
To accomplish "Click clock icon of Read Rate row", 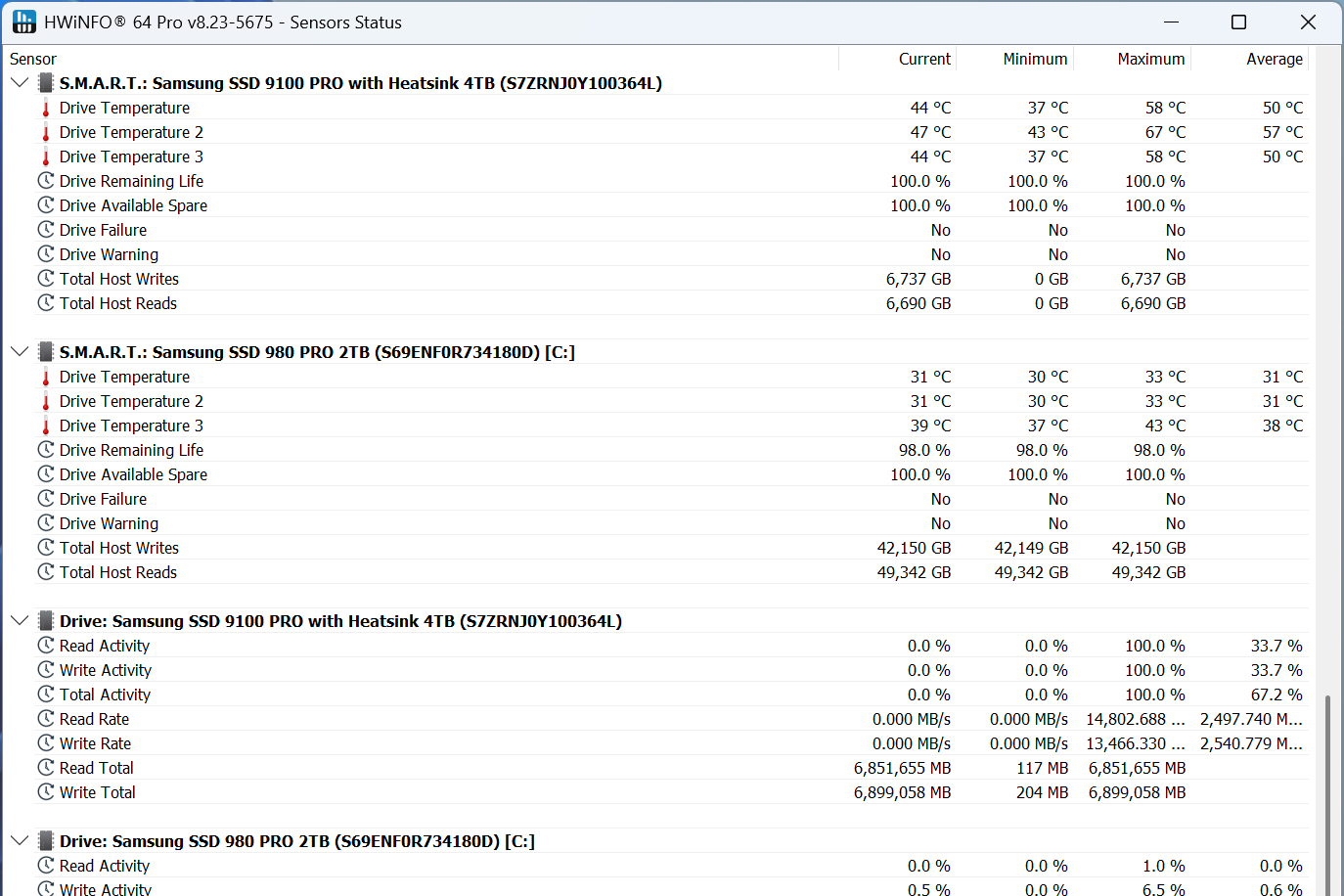I will pos(45,719).
